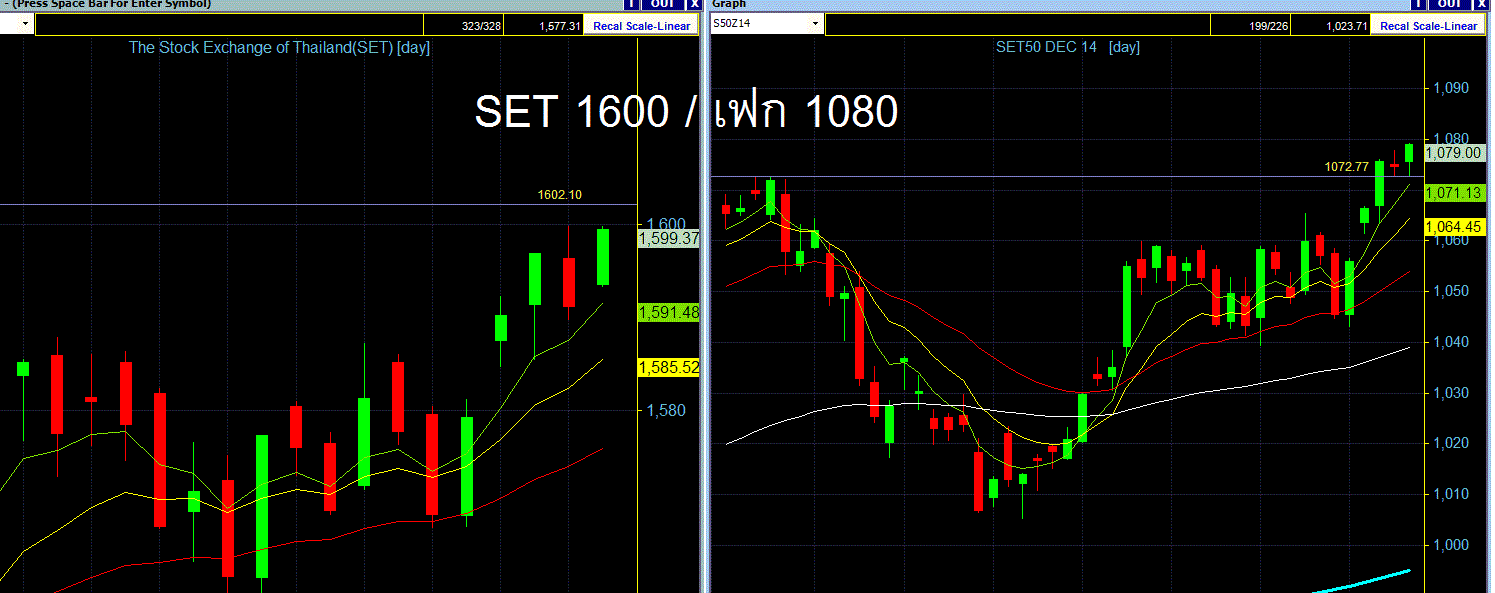Click the 1,010 price axis label

pyautogui.click(x=1449, y=494)
